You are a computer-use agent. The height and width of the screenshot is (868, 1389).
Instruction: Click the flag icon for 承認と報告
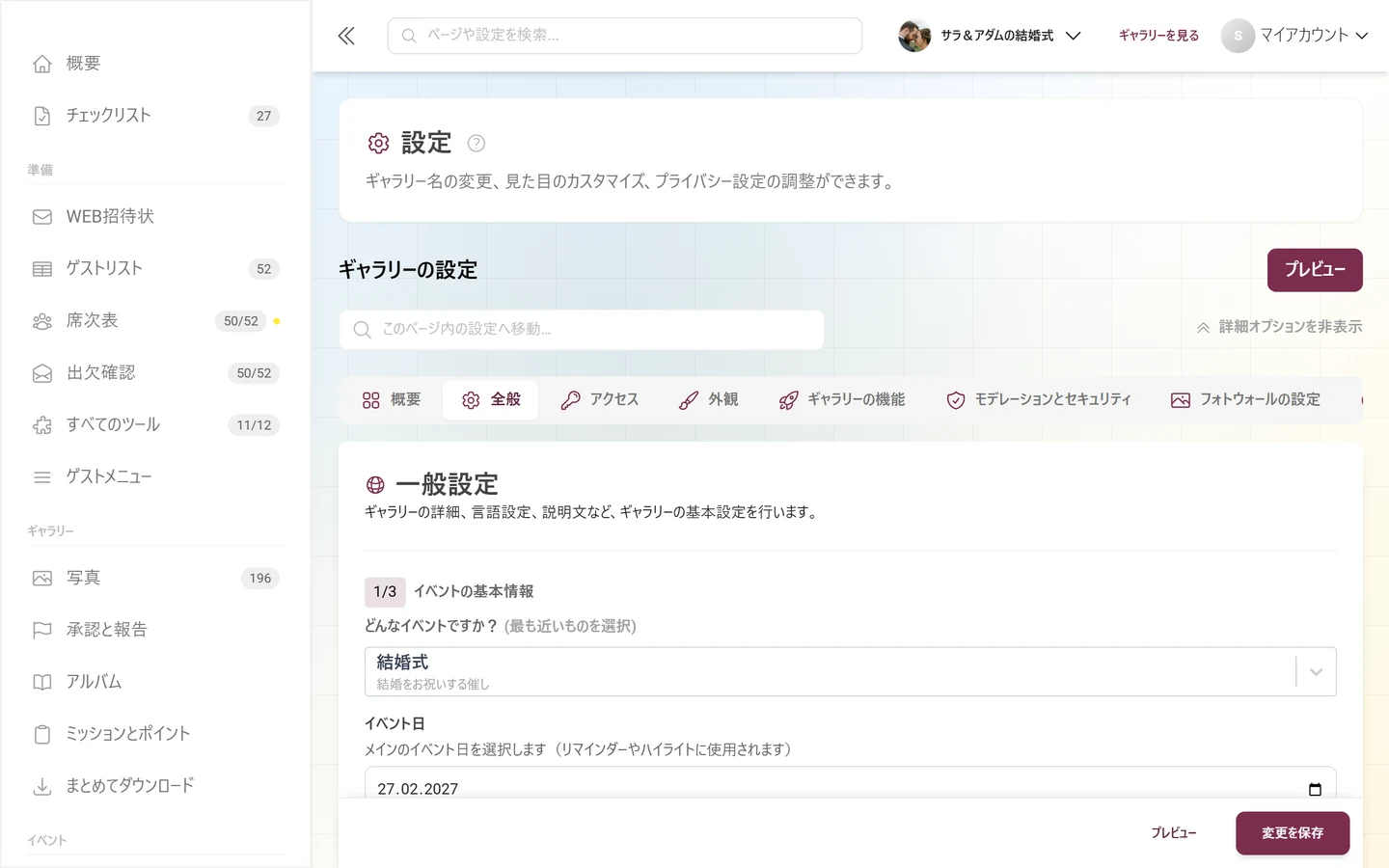click(42, 631)
